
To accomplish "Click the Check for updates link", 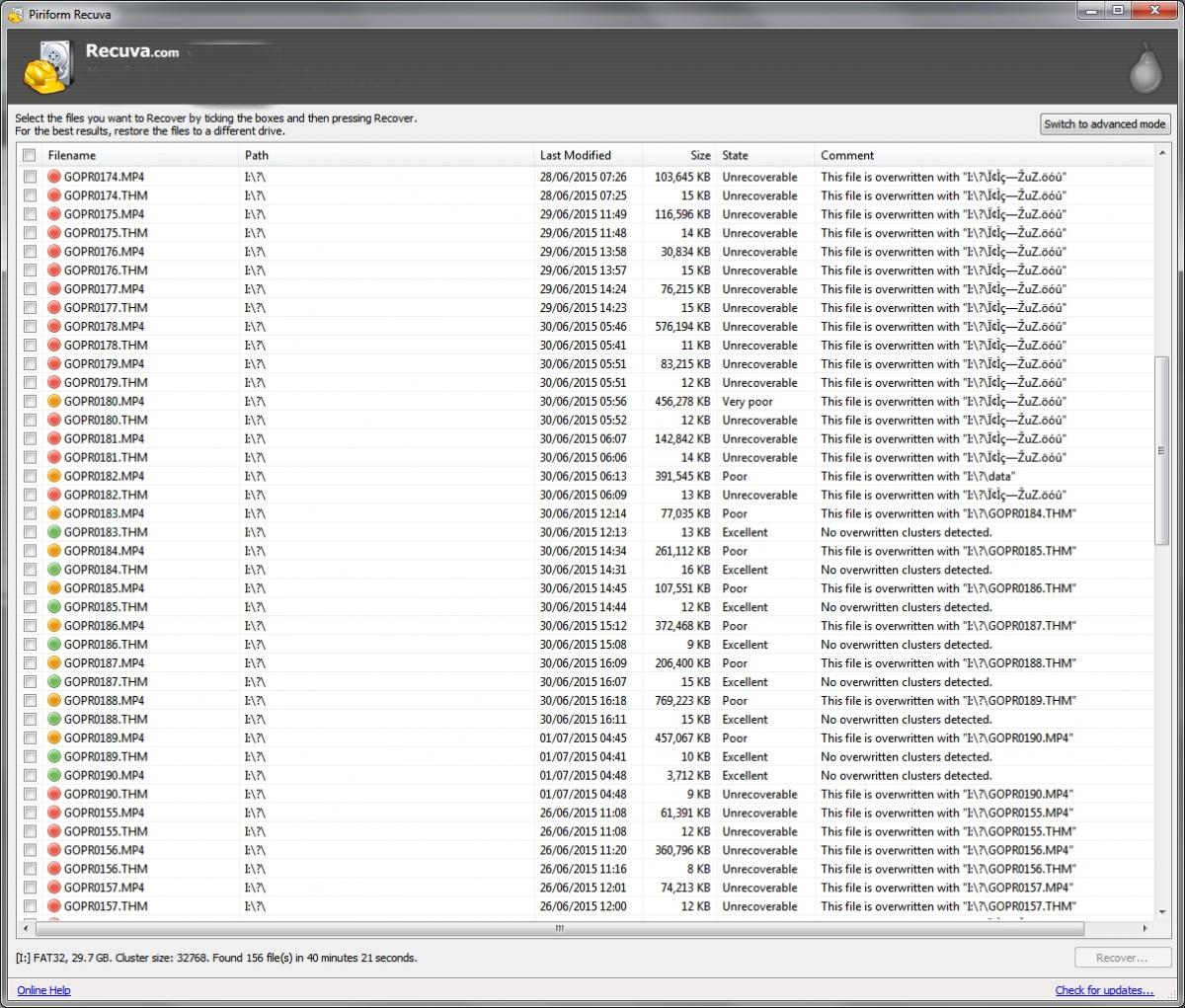I will [1104, 990].
